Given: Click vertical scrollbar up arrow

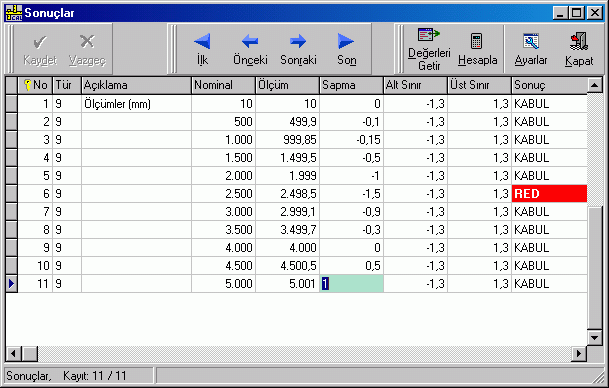Looking at the screenshot, I should point(595,85).
